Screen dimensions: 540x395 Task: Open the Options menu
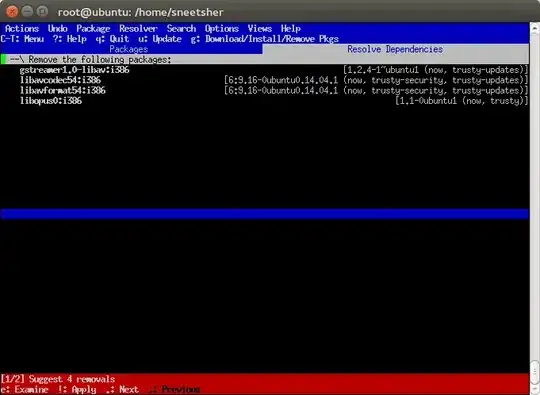pos(222,29)
